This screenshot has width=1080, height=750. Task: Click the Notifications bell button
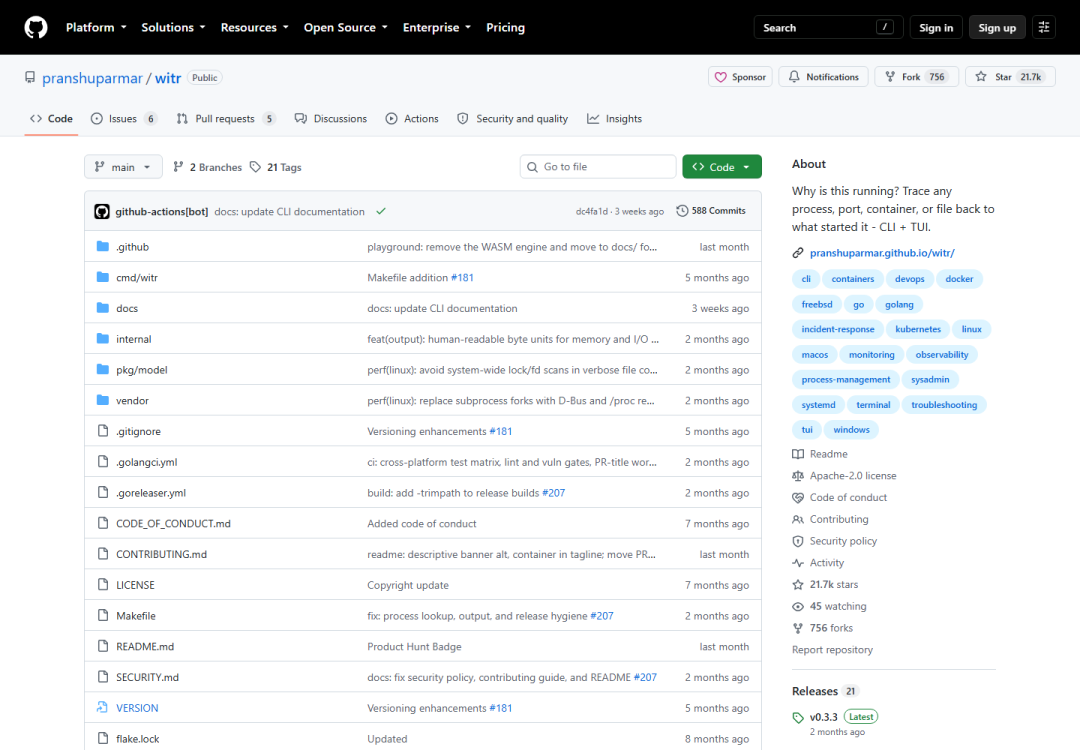pyautogui.click(x=824, y=77)
